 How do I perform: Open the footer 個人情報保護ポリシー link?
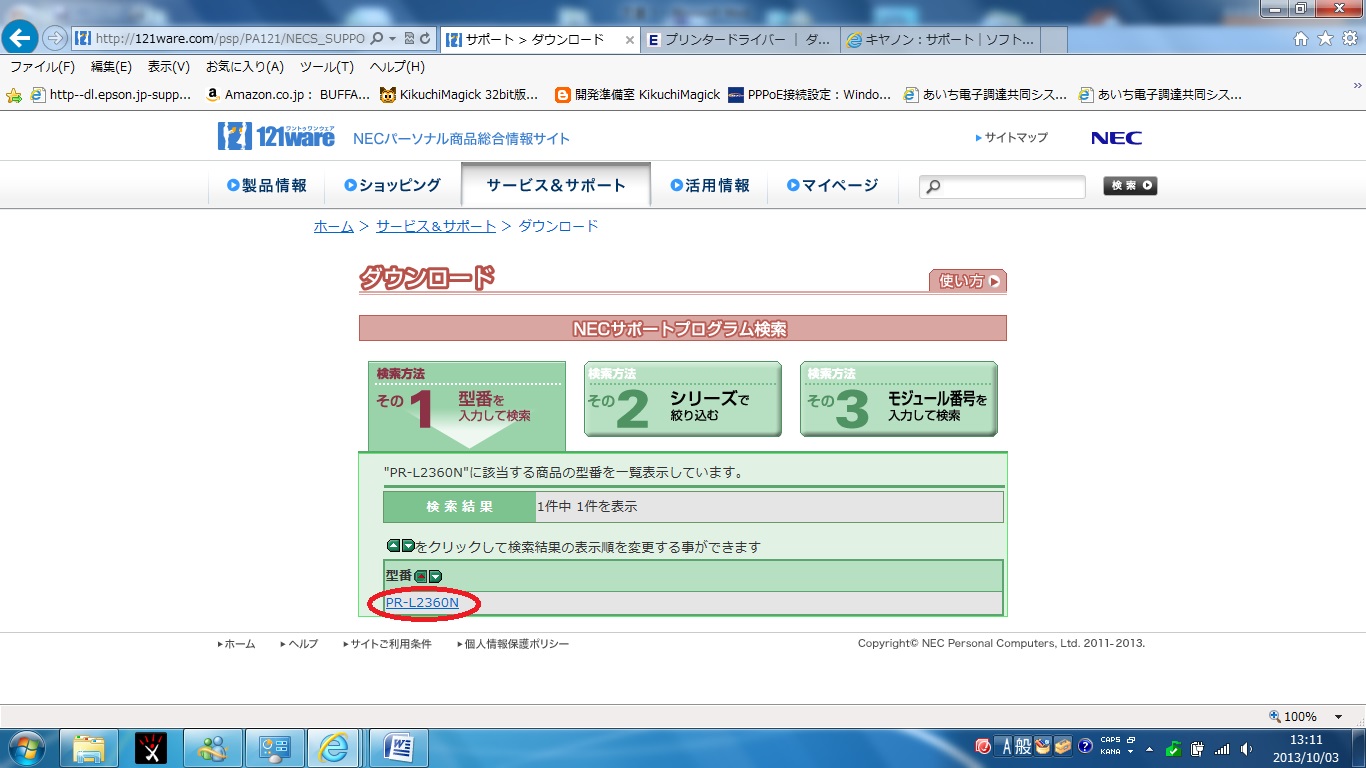514,644
